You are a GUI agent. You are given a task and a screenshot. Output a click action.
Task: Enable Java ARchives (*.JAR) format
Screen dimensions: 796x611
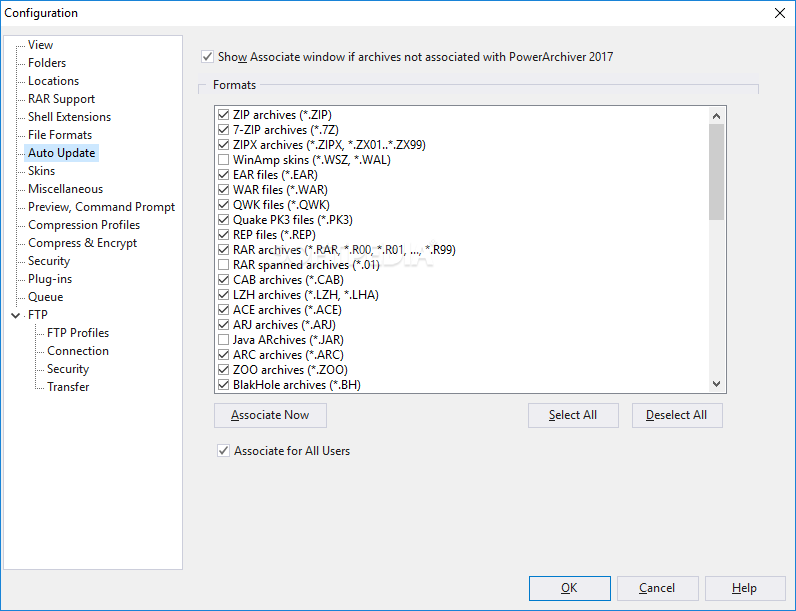pyautogui.click(x=223, y=340)
